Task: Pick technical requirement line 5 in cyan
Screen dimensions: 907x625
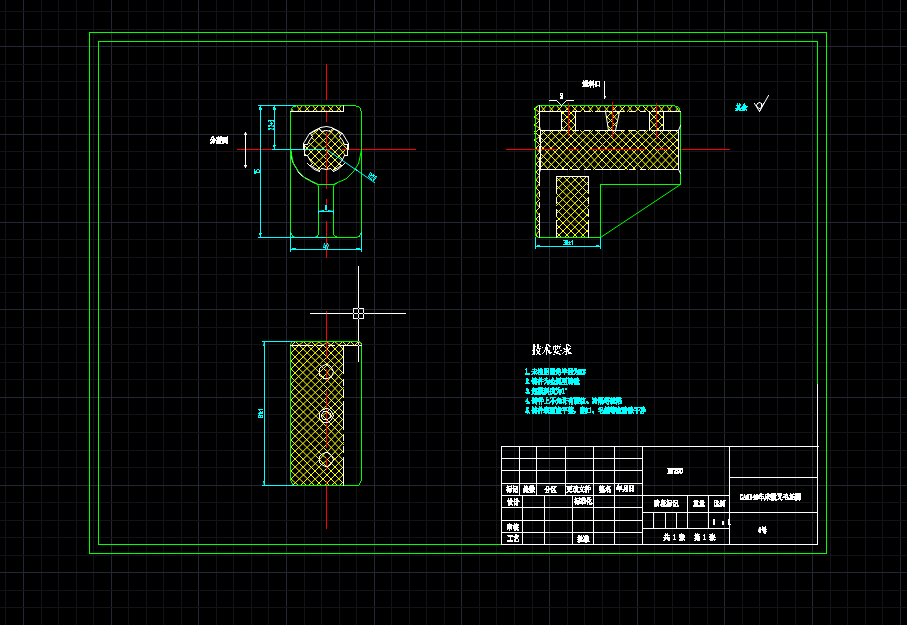Action: coord(585,410)
